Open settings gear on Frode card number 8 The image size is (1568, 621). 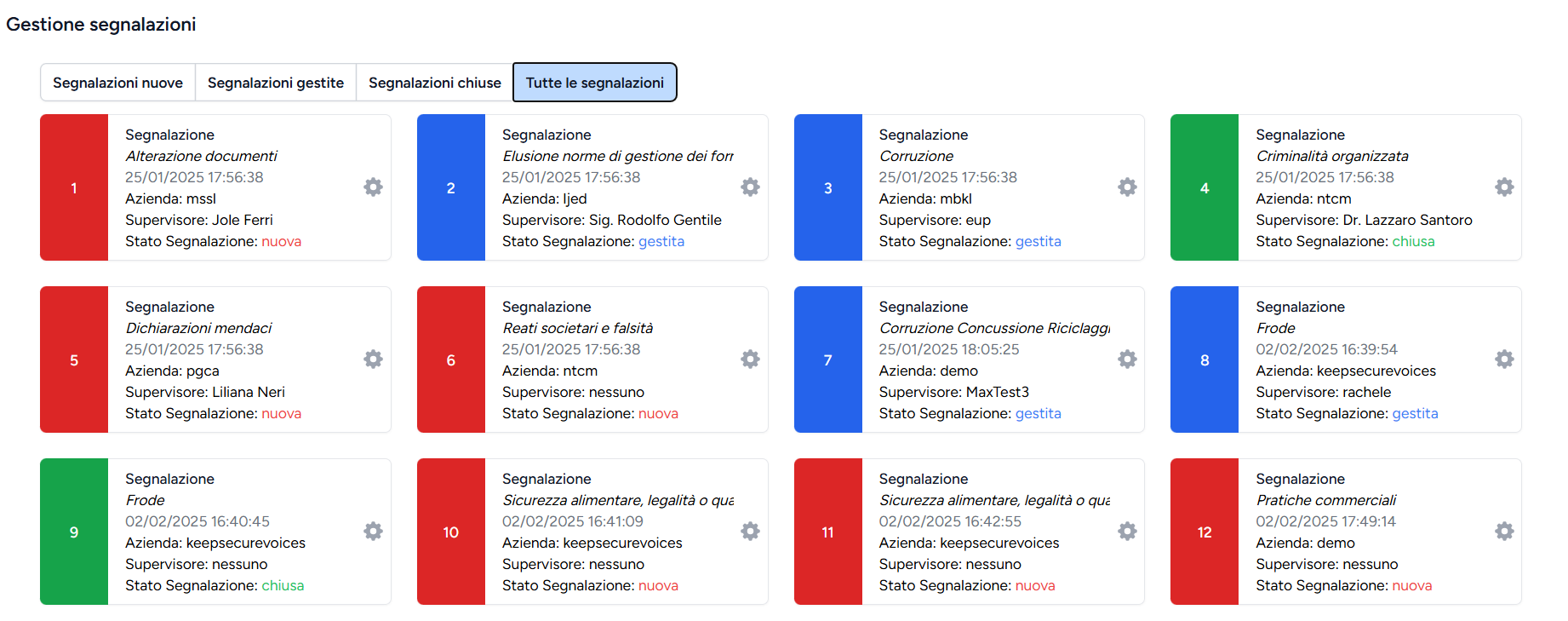tap(1504, 359)
